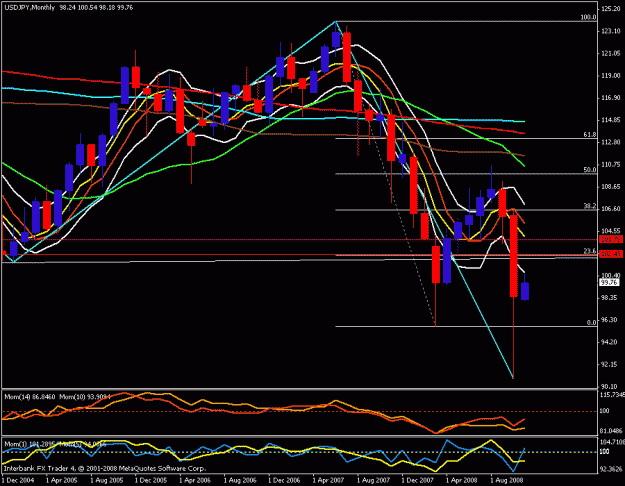Click the upper red price tag near 104.55
Image resolution: width=625 pixels, height=486 pixels.
coord(611,239)
